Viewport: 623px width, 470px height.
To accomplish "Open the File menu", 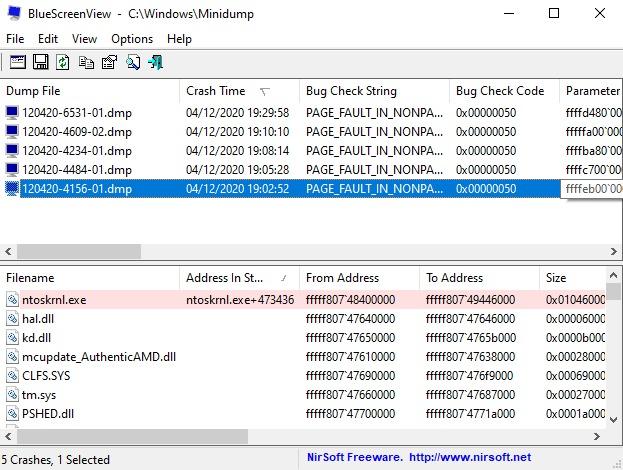I will coord(15,39).
